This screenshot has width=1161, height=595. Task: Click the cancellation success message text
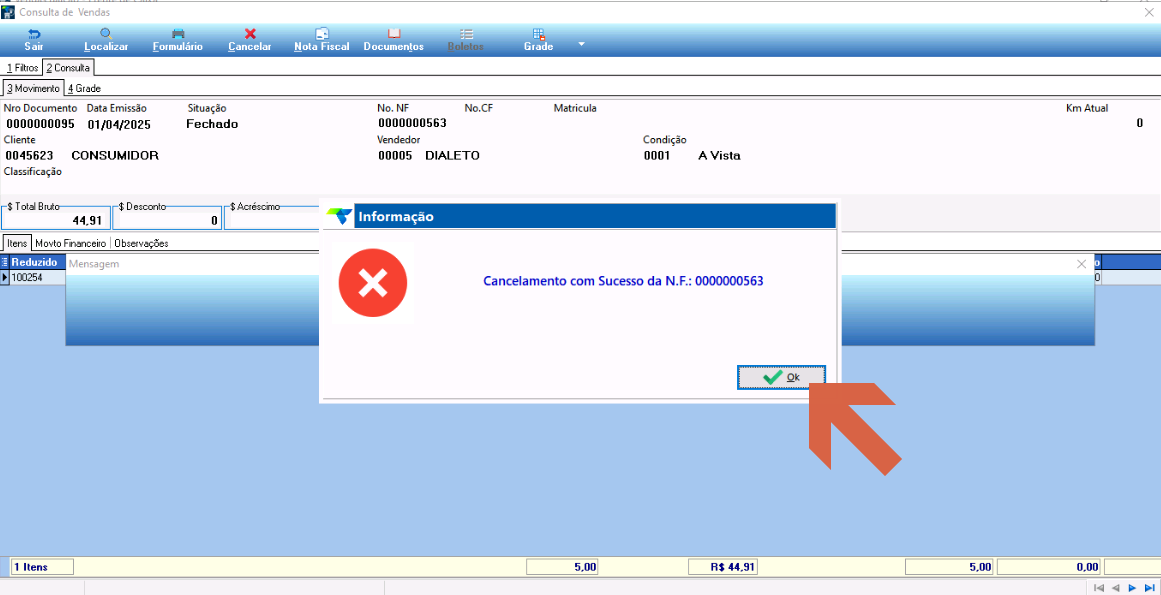pyautogui.click(x=623, y=281)
